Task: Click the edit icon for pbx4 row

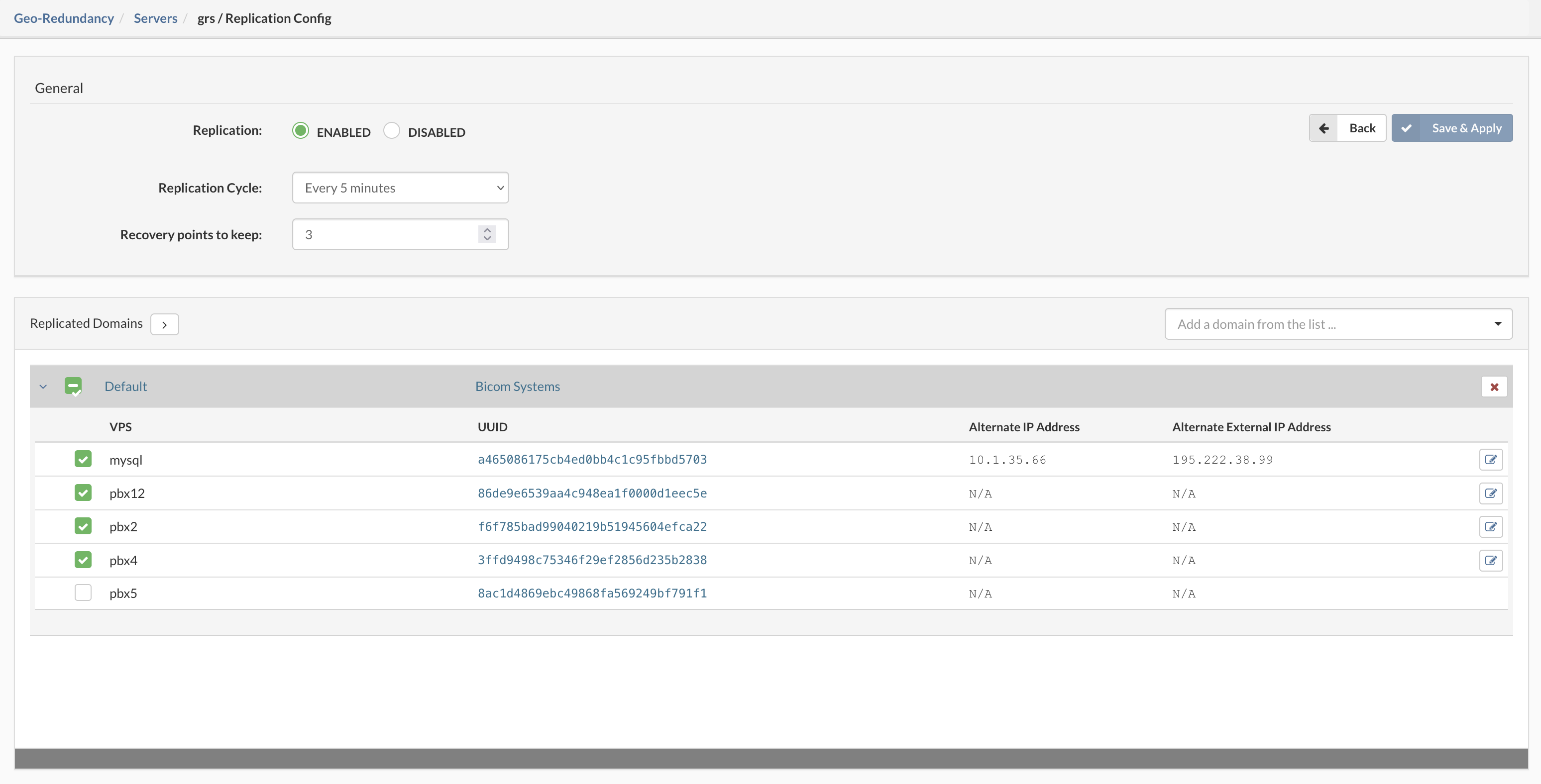Action: pos(1490,560)
